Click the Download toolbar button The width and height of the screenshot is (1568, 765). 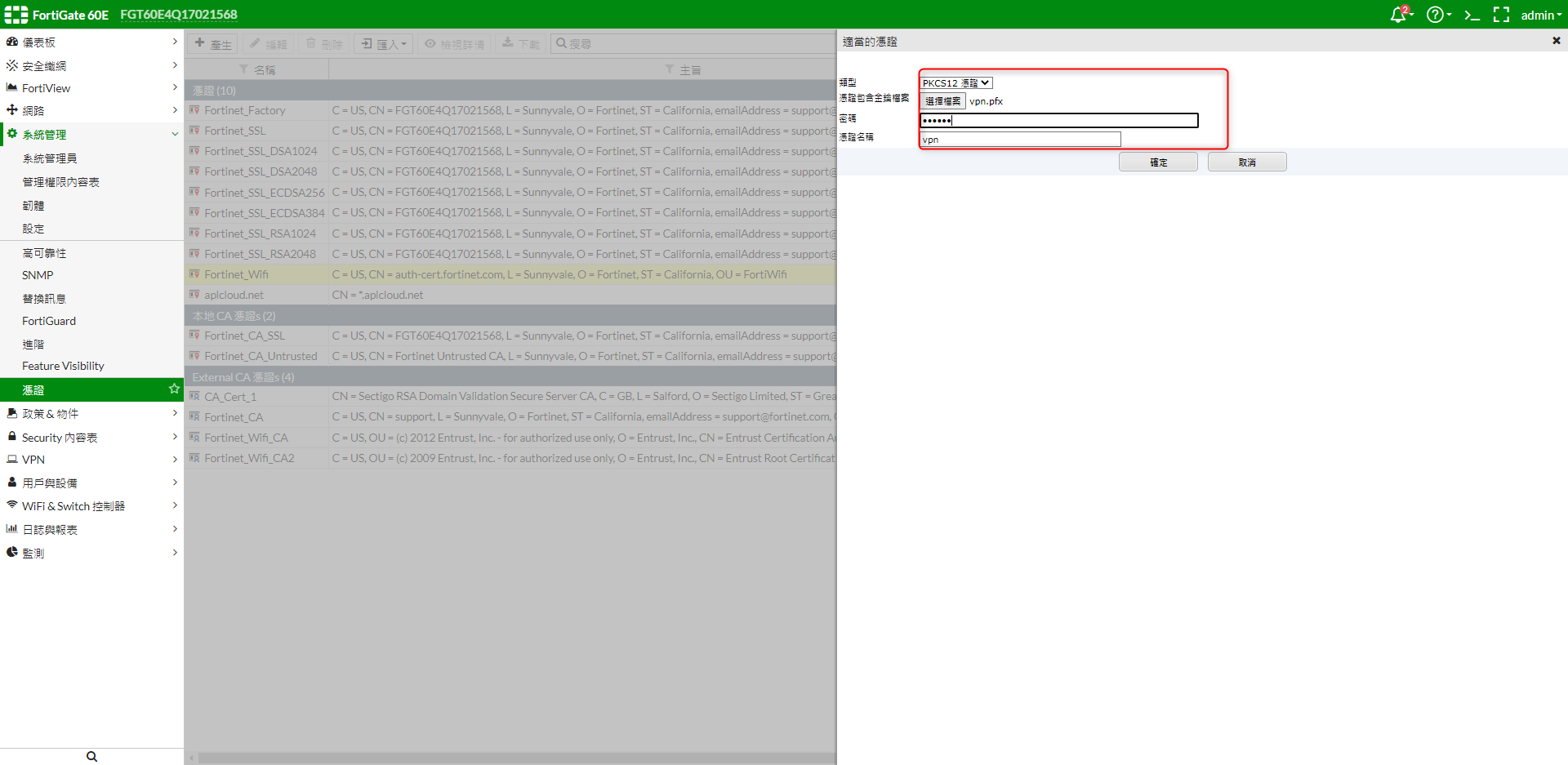pyautogui.click(x=520, y=43)
